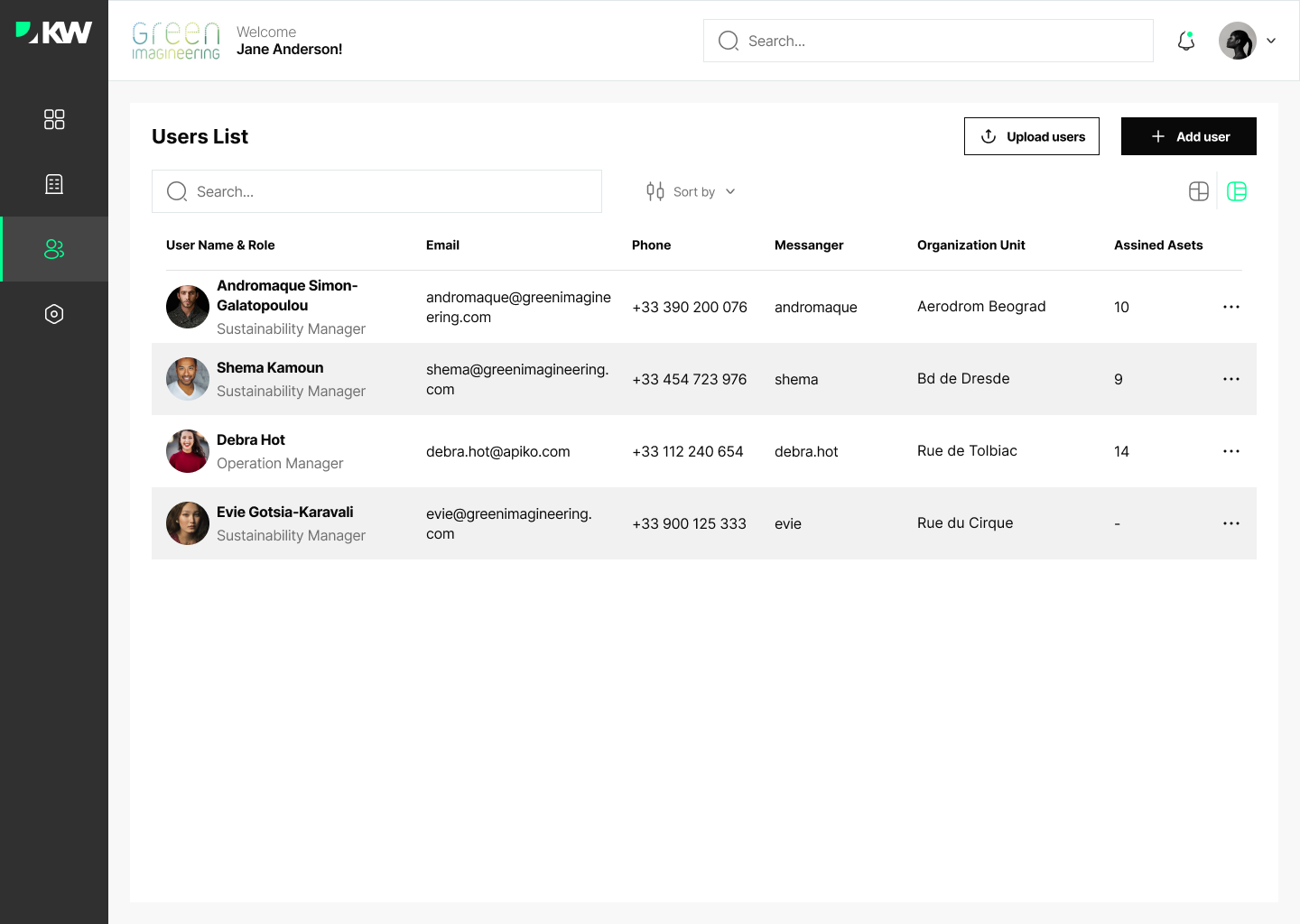Click the Upload users button
The height and width of the screenshot is (924, 1300).
point(1032,136)
